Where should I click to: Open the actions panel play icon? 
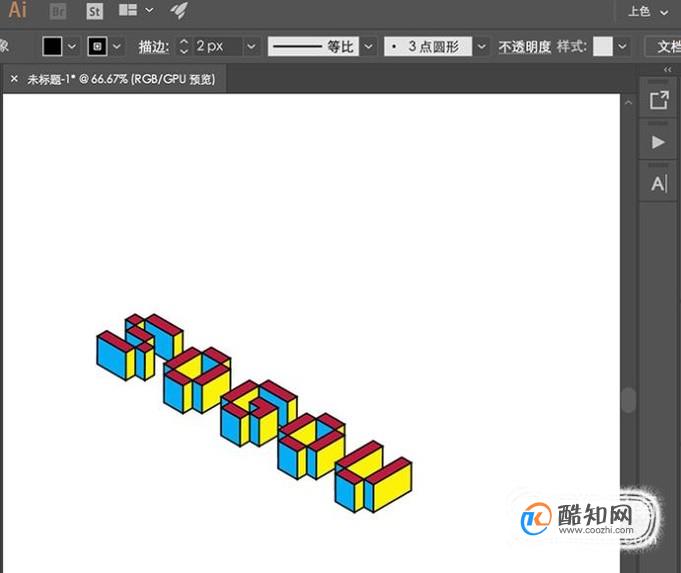(x=658, y=142)
